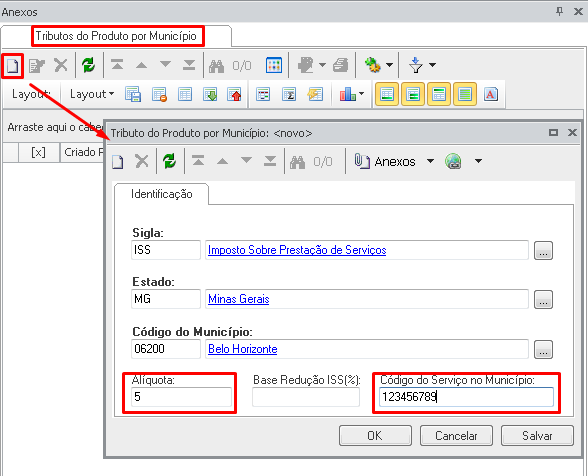Click the Alíquota input field
Screen dimensions: 588x476
coord(182,397)
